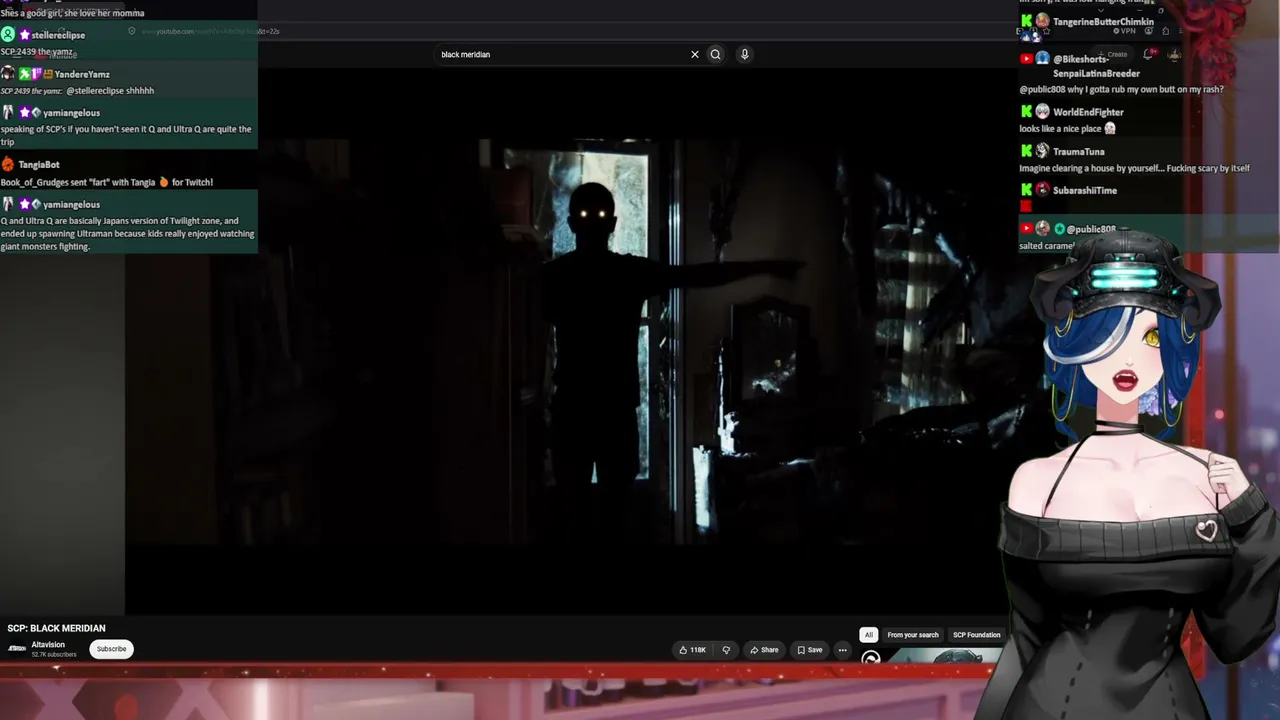
Task: Select the 'From your search' chip
Action: tap(913, 635)
